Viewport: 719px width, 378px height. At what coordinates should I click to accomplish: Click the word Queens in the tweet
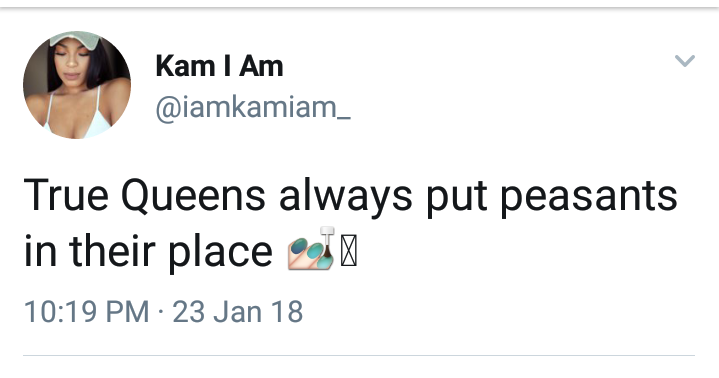pyautogui.click(x=193, y=196)
